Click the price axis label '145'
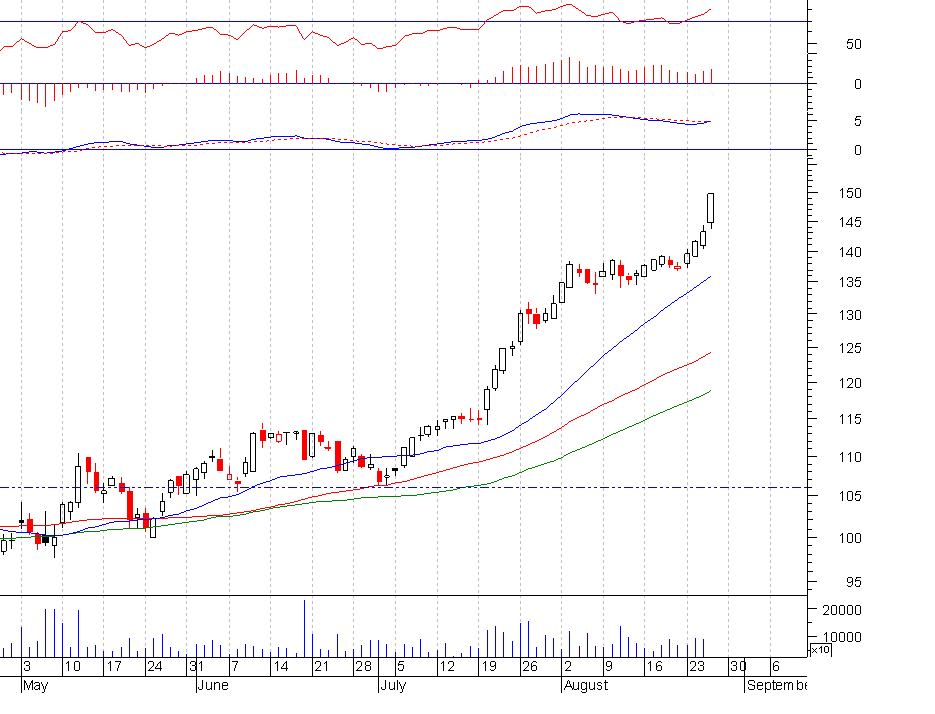 pyautogui.click(x=850, y=222)
